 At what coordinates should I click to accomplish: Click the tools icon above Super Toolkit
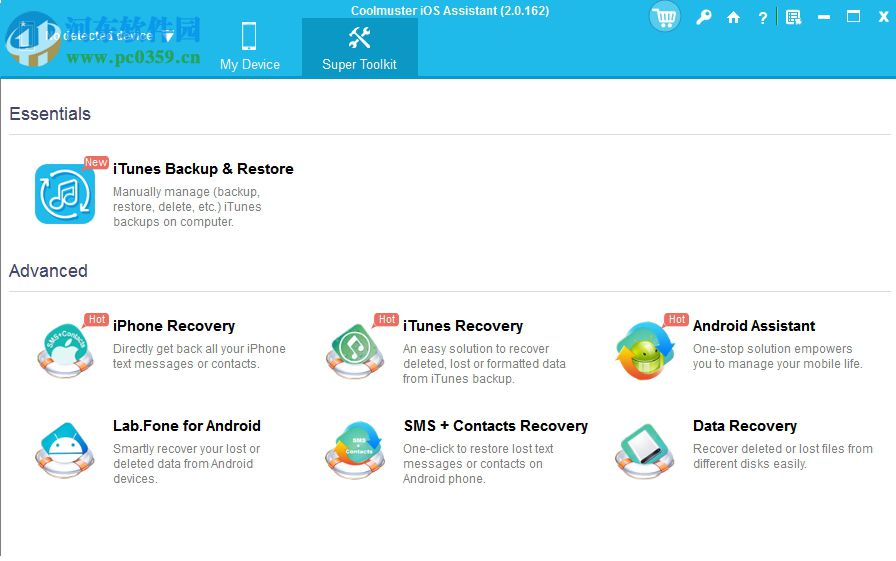click(359, 38)
